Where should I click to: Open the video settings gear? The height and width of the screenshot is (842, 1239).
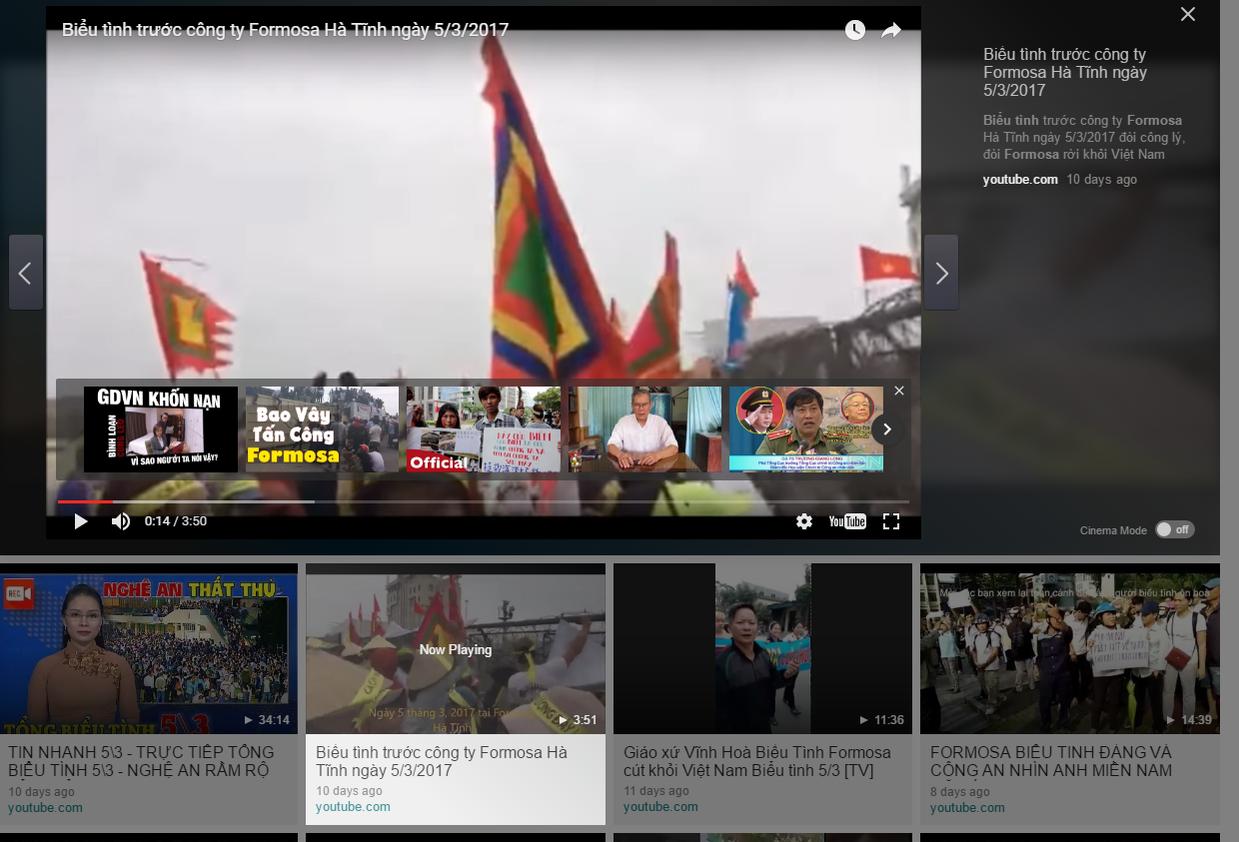pos(804,521)
